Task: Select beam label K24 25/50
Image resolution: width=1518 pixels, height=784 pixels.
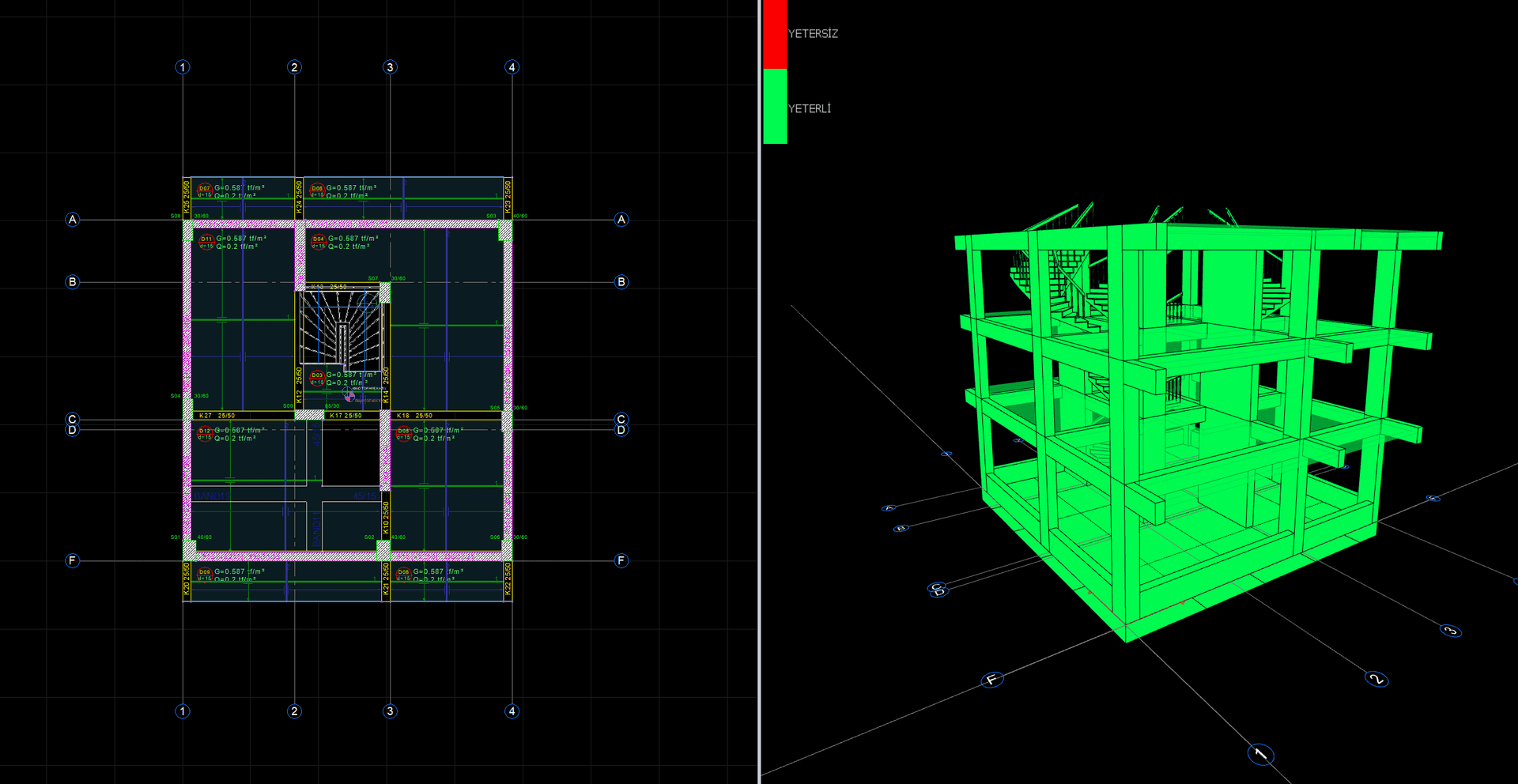Action: pos(299,197)
